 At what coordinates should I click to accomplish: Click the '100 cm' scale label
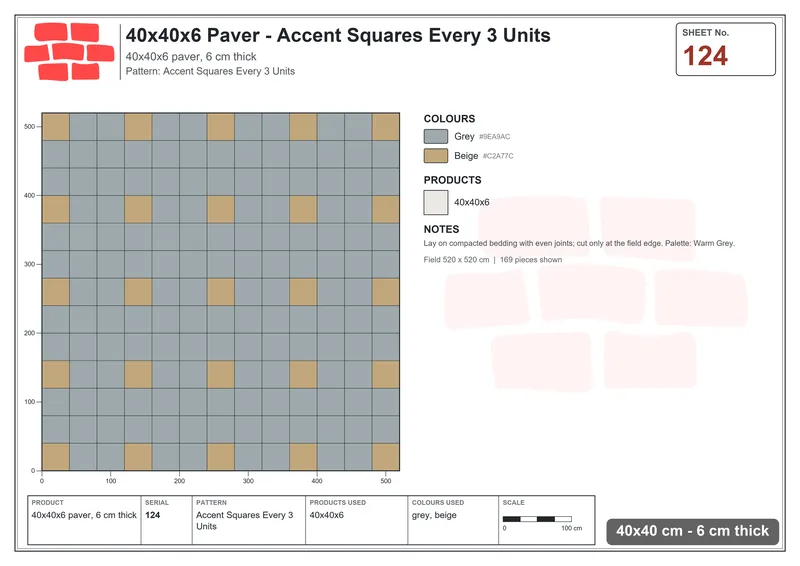[x=571, y=528]
